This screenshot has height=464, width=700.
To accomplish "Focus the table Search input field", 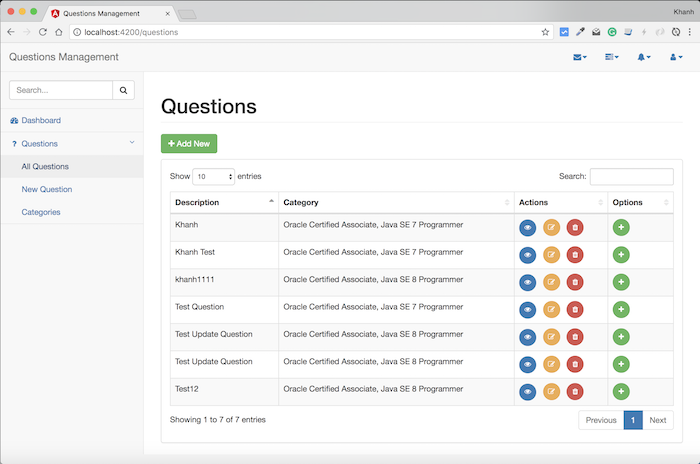I will pyautogui.click(x=632, y=176).
